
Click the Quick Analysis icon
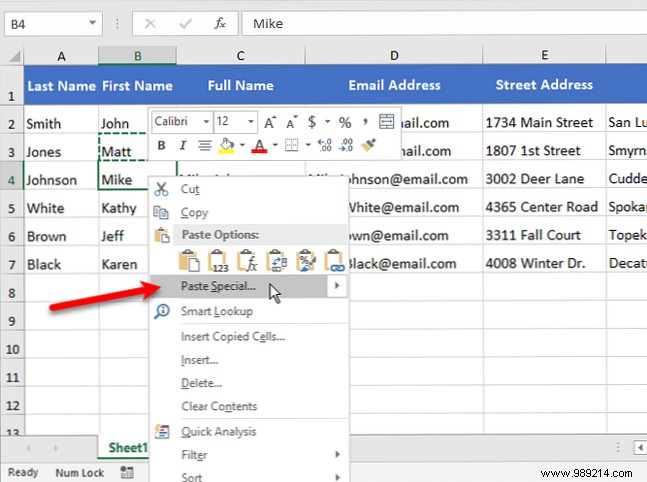pyautogui.click(x=162, y=432)
